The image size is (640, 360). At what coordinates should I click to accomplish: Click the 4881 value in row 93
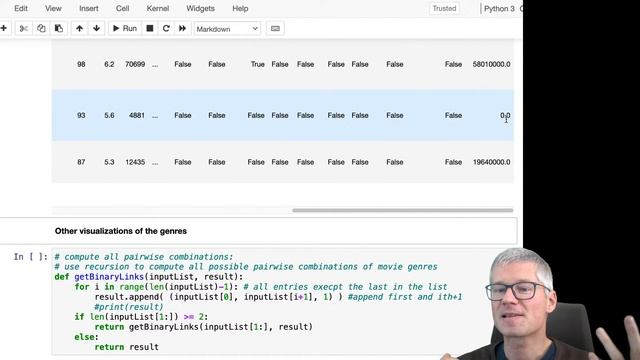pyautogui.click(x=137, y=116)
